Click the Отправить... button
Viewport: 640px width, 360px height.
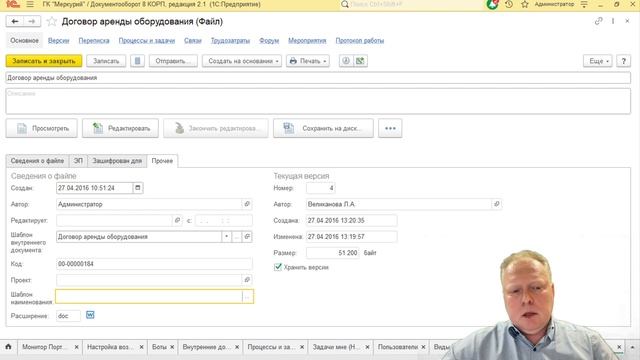pos(173,61)
